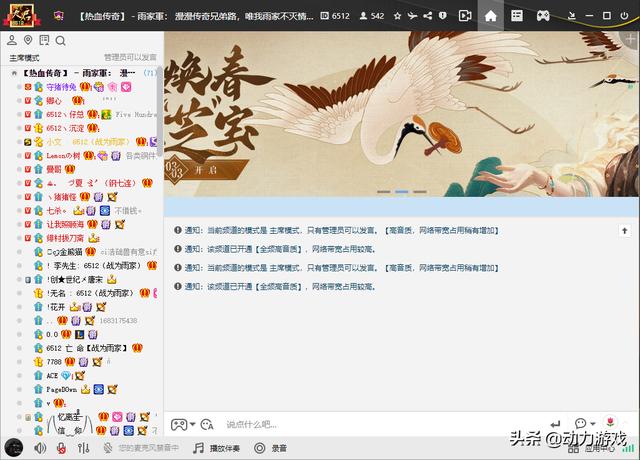Select user 丶猪猪怪 in member list

pyautogui.click(x=61, y=197)
